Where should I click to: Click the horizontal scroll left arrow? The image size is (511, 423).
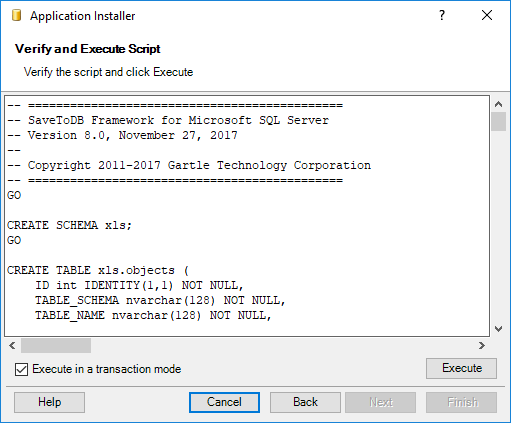coord(12,345)
